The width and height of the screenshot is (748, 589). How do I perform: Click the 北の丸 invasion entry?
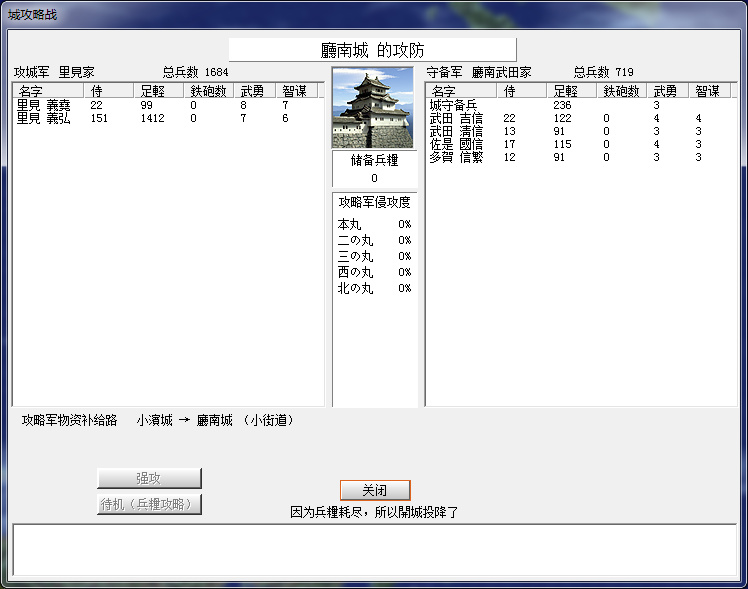(374, 288)
